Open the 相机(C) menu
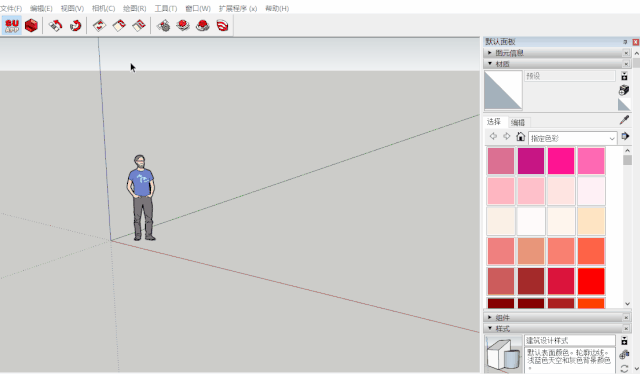Screen dimensions: 640x374 click(103, 8)
